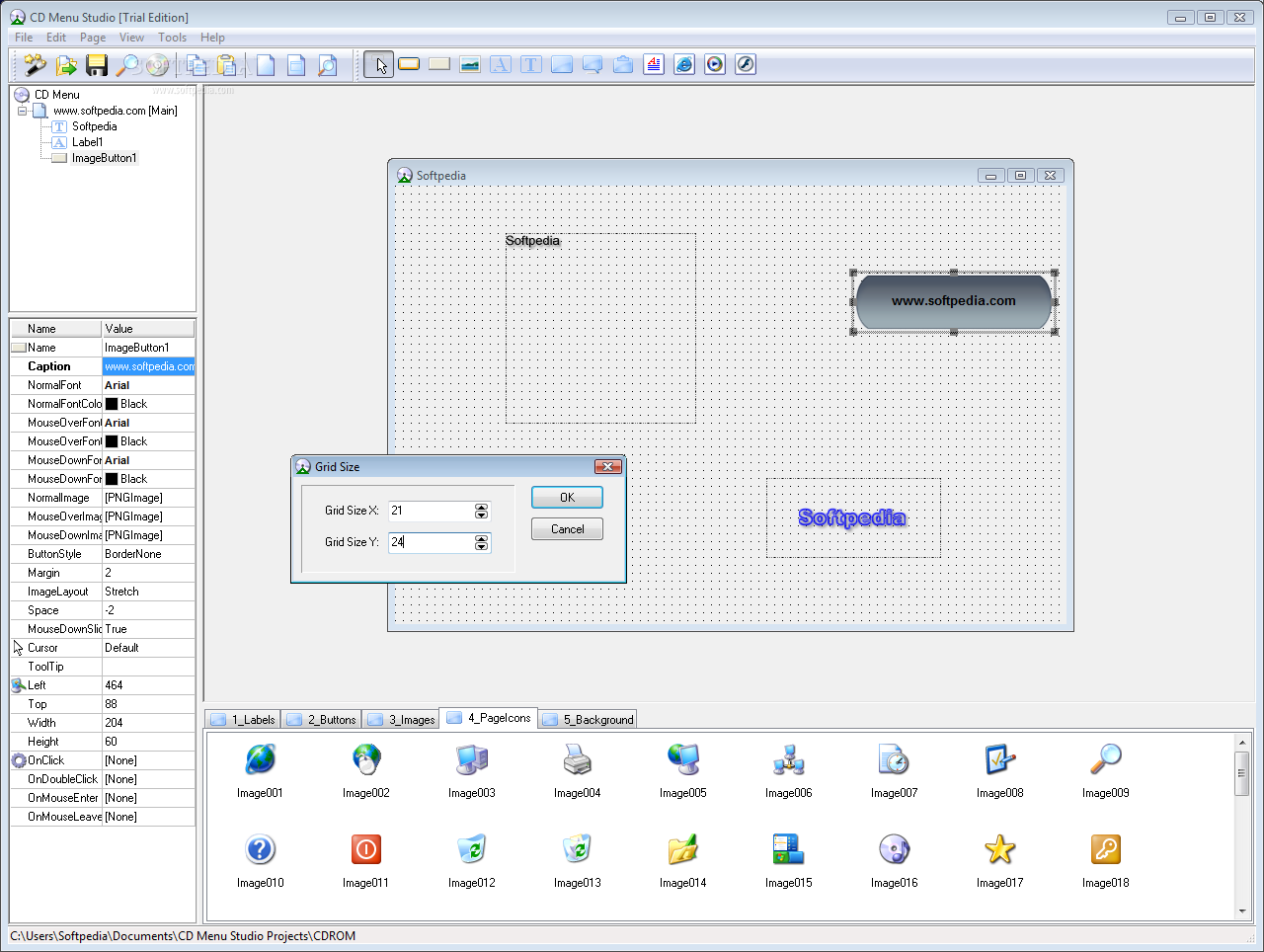
Task: Pick the Image018 key icon
Action: pyautogui.click(x=1105, y=849)
